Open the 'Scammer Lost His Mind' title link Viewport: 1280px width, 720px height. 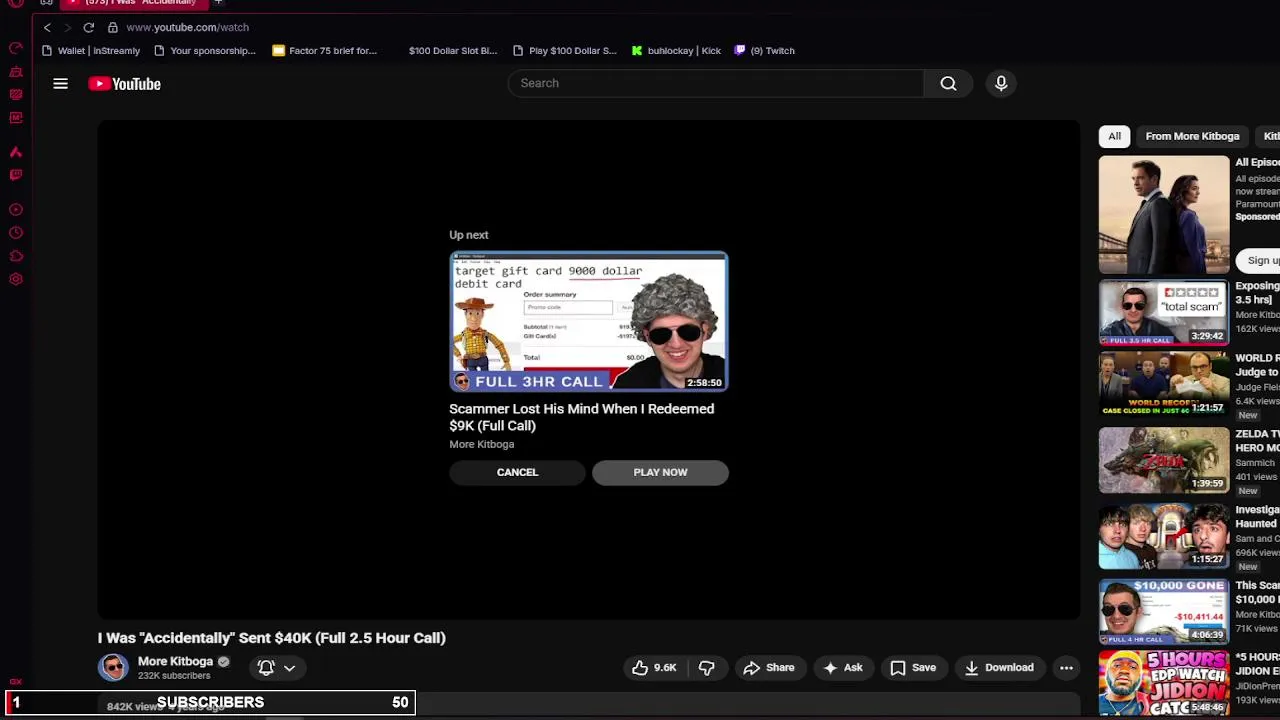click(x=581, y=417)
